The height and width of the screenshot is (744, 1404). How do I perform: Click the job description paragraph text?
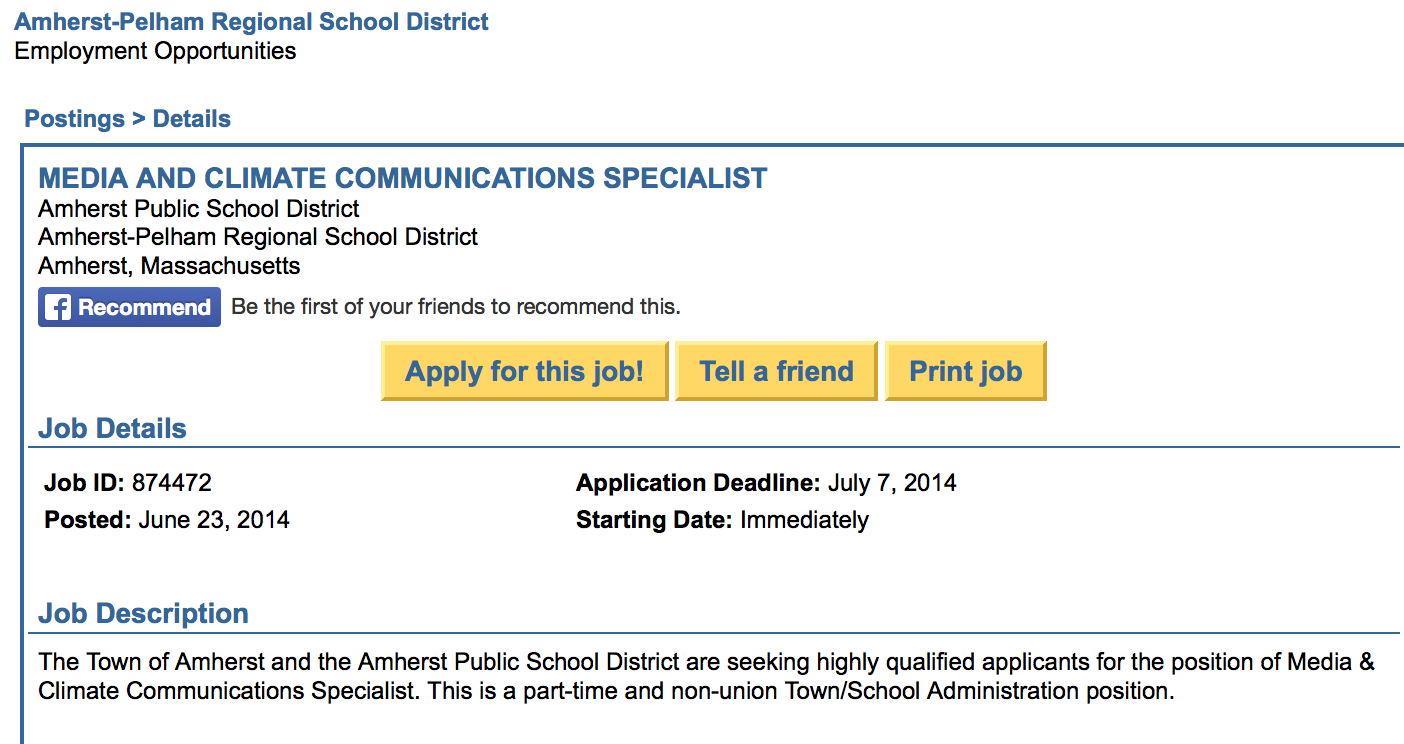tap(706, 676)
